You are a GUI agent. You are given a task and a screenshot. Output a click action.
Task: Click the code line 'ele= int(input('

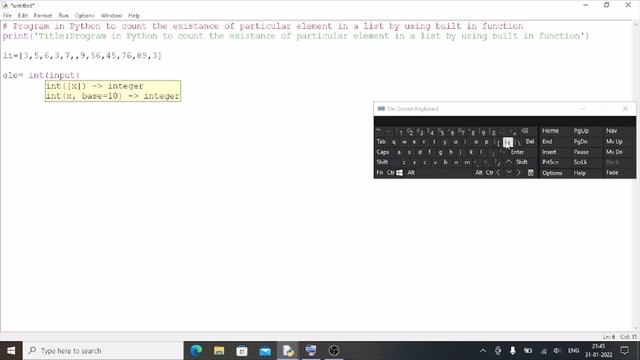click(x=41, y=75)
